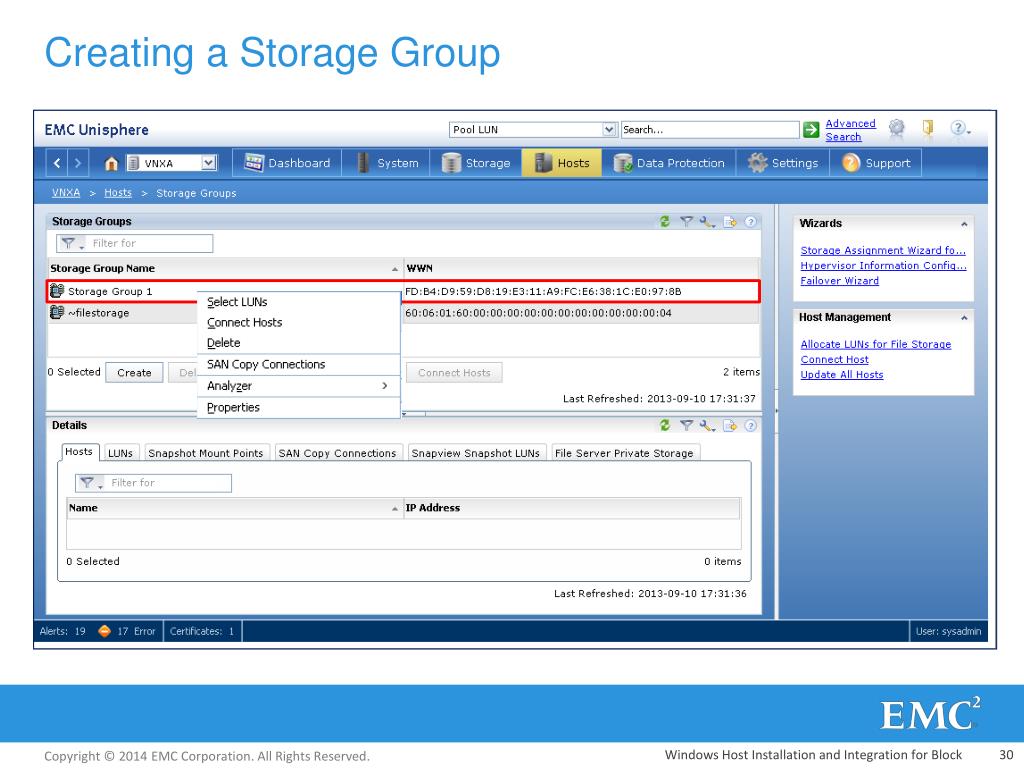Click the Create button
The width and height of the screenshot is (1024, 768).
[x=134, y=373]
